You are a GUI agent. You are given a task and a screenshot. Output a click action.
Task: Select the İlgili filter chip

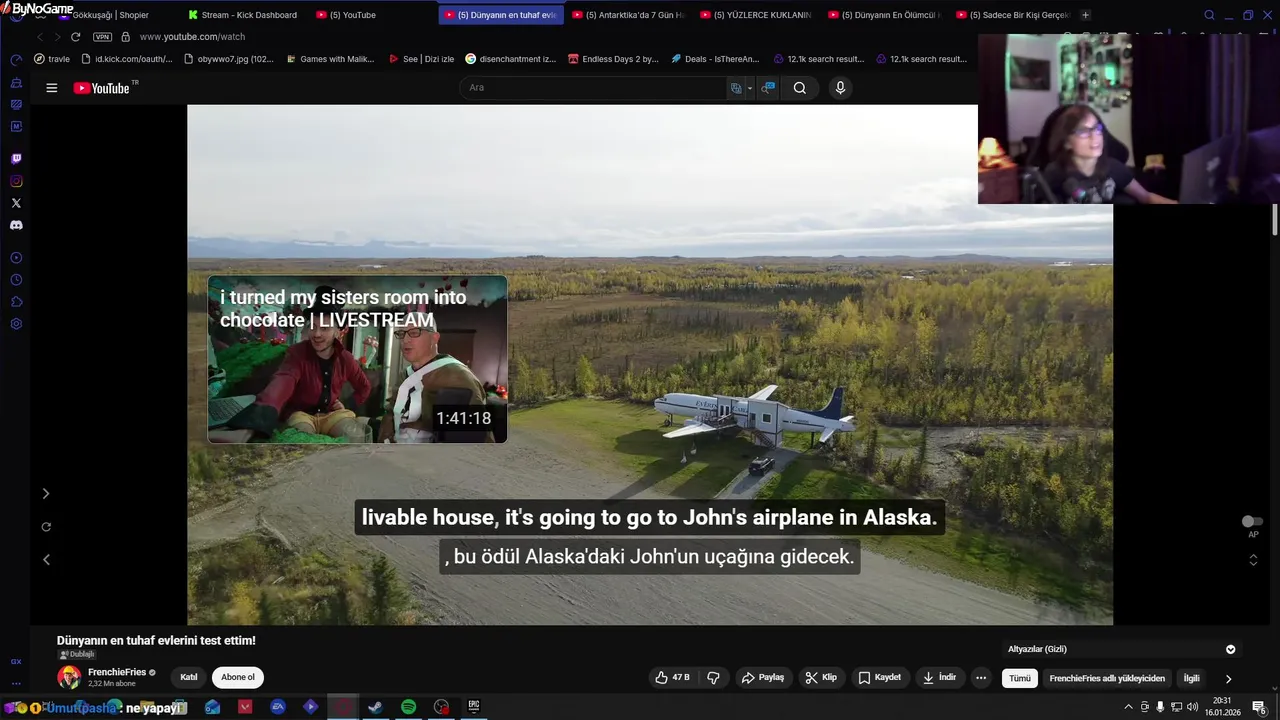click(x=1191, y=678)
